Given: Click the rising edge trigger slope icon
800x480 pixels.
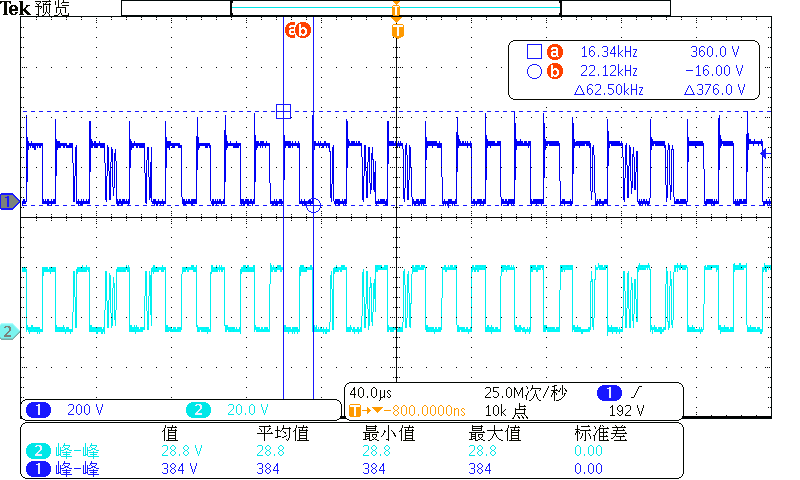Looking at the screenshot, I should [637, 392].
